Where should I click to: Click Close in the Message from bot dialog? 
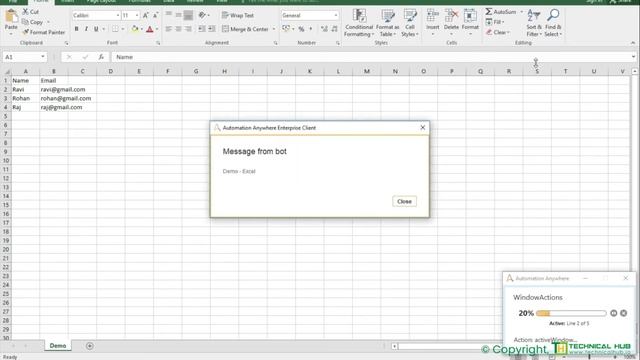point(404,201)
